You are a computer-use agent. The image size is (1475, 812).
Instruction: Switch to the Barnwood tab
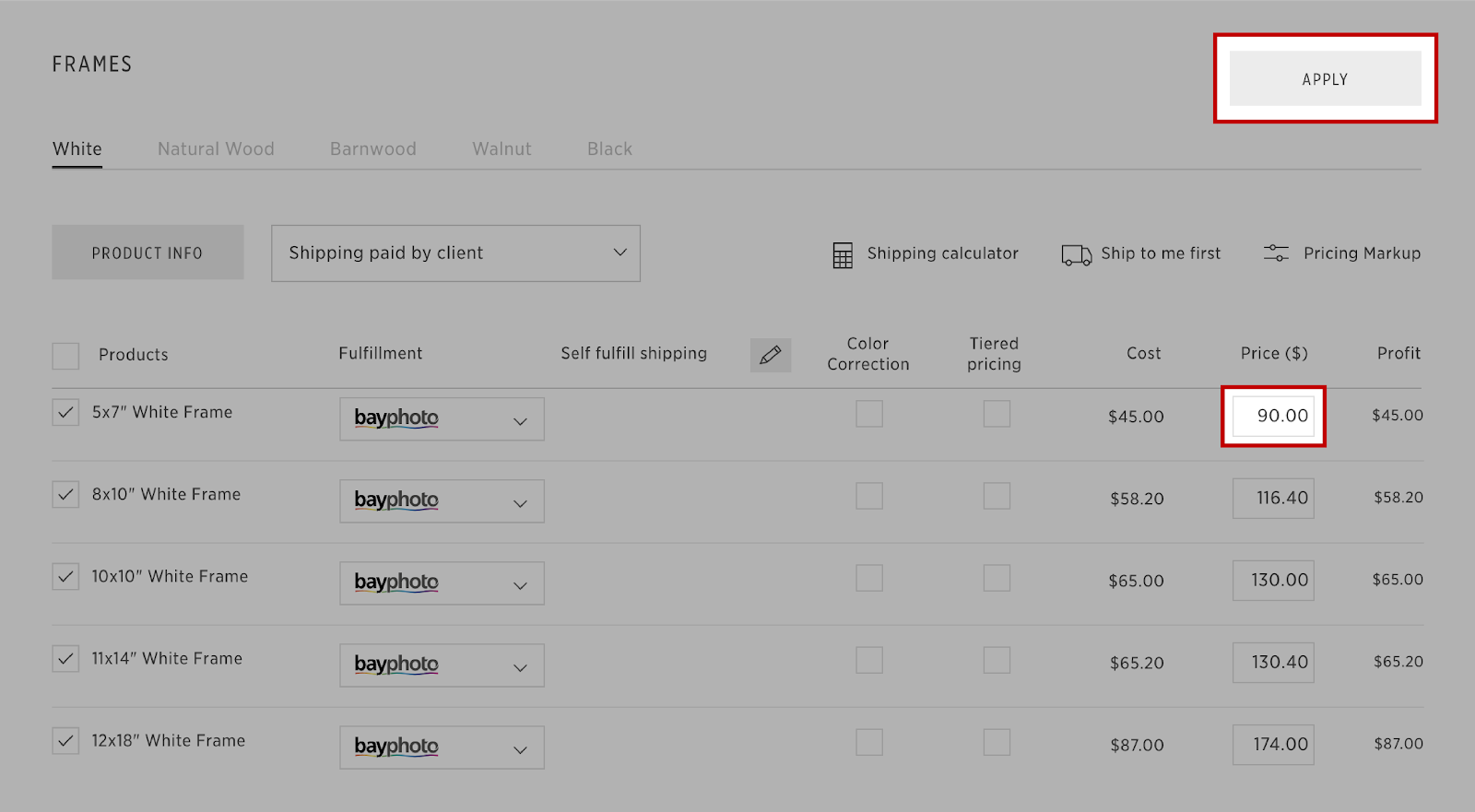click(x=373, y=149)
